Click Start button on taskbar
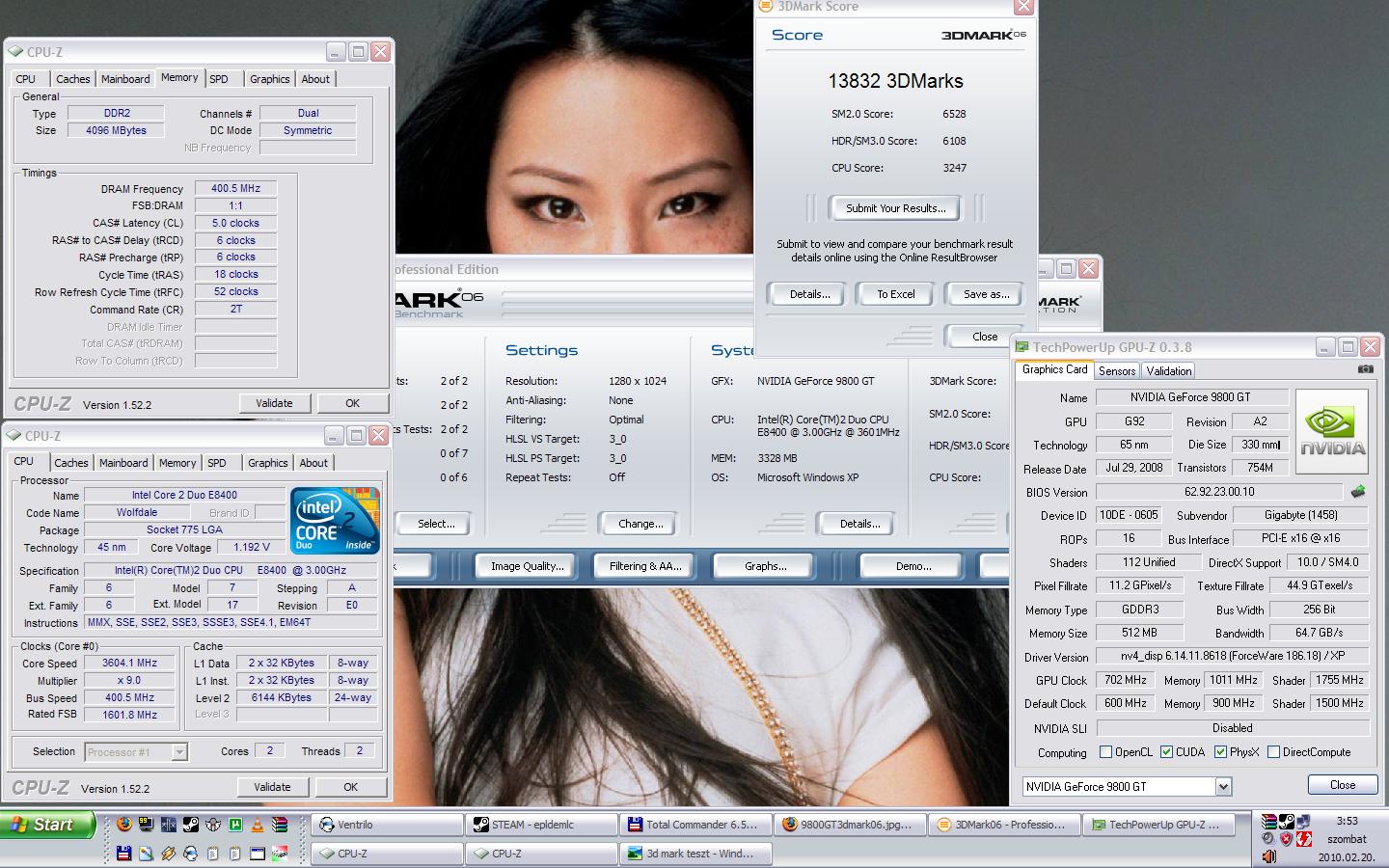 click(48, 825)
